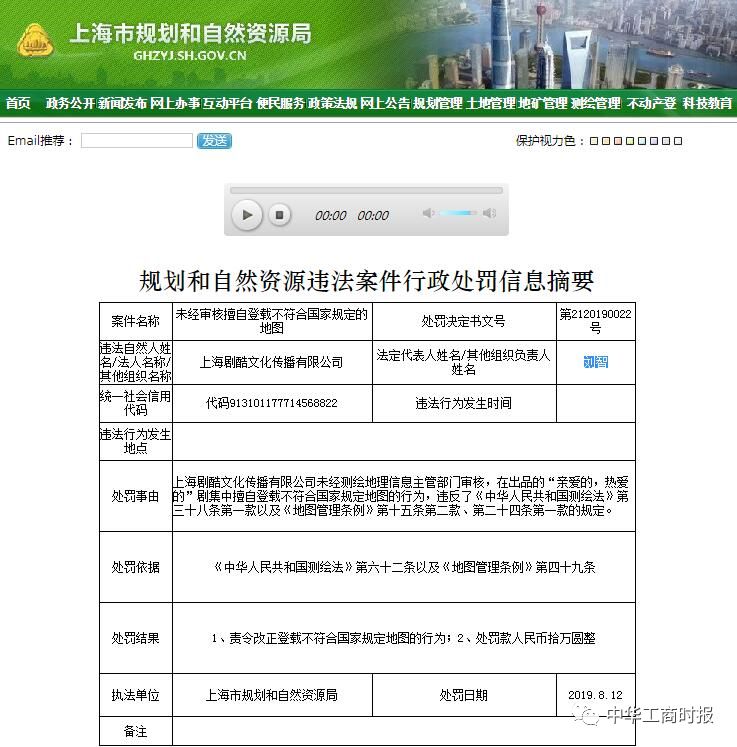Click the highlighted legal representative name cell
Image resolution: width=737 pixels, height=747 pixels.
point(596,362)
